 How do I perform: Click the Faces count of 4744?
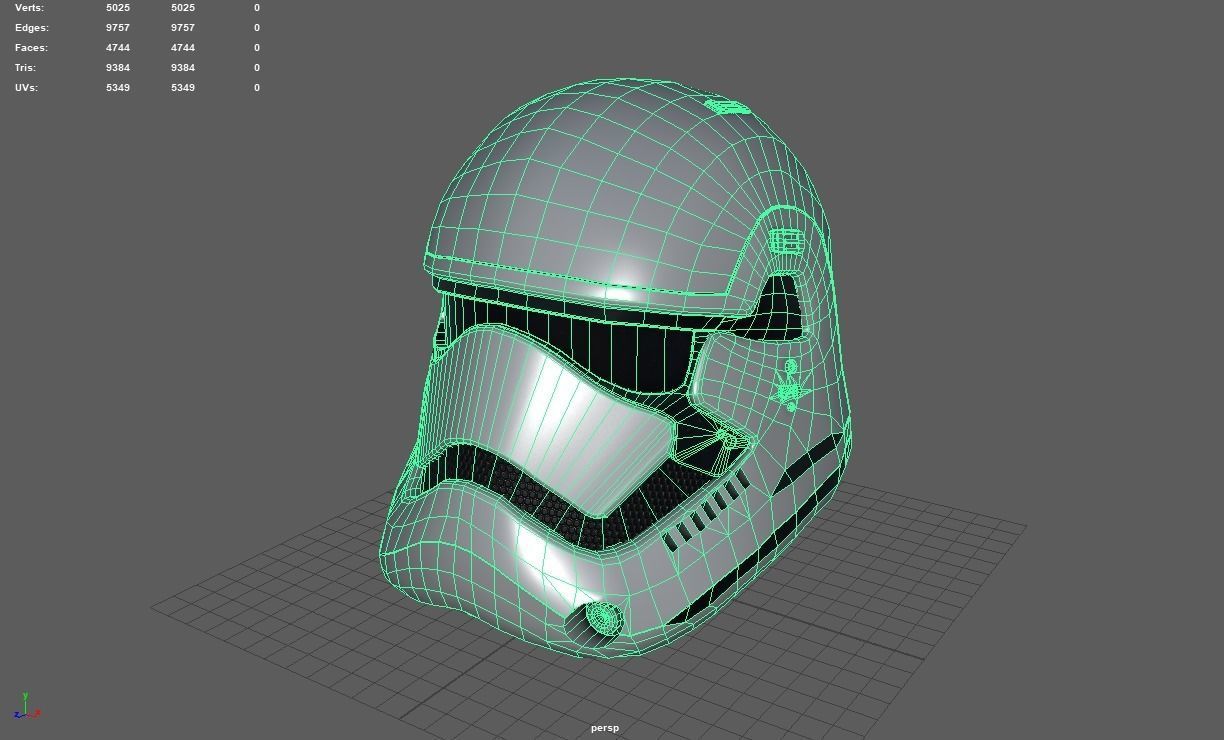pyautogui.click(x=117, y=47)
